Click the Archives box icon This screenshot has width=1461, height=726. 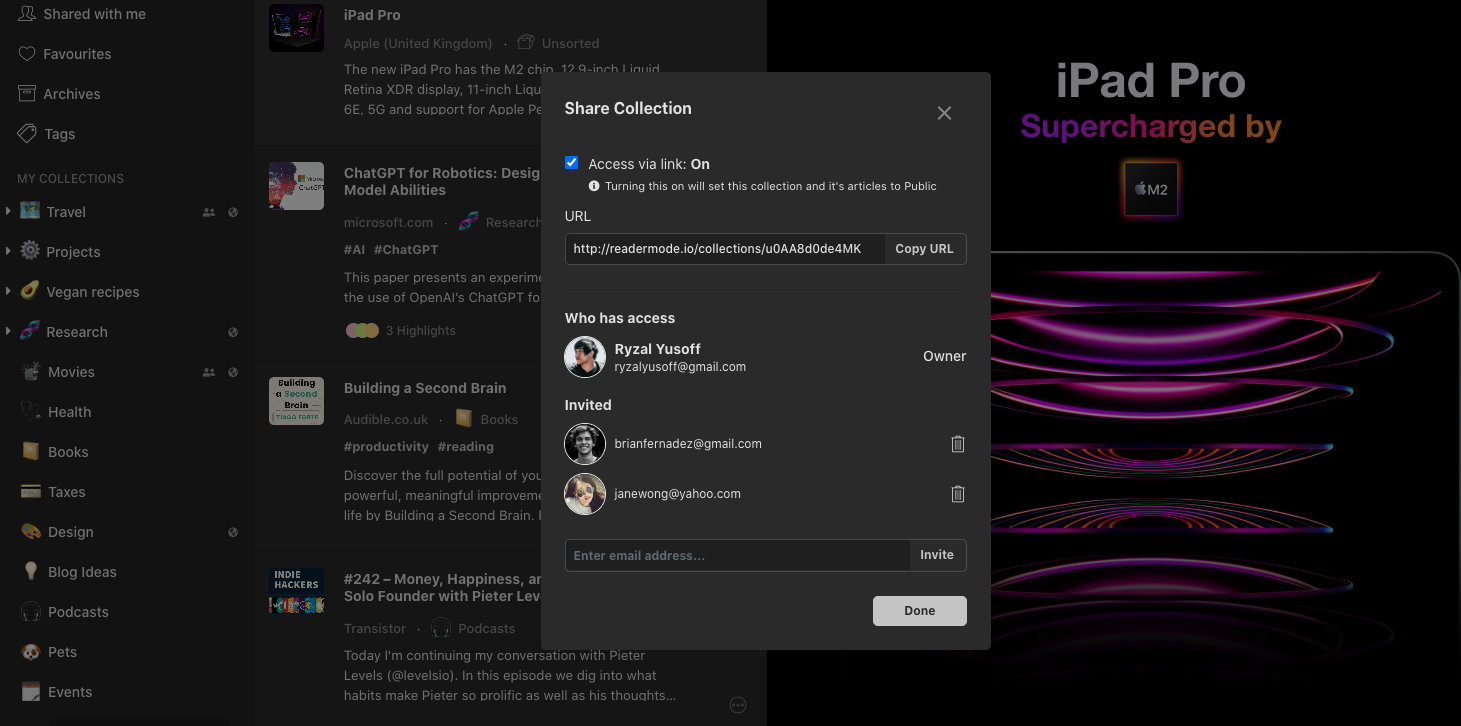pyautogui.click(x=27, y=93)
